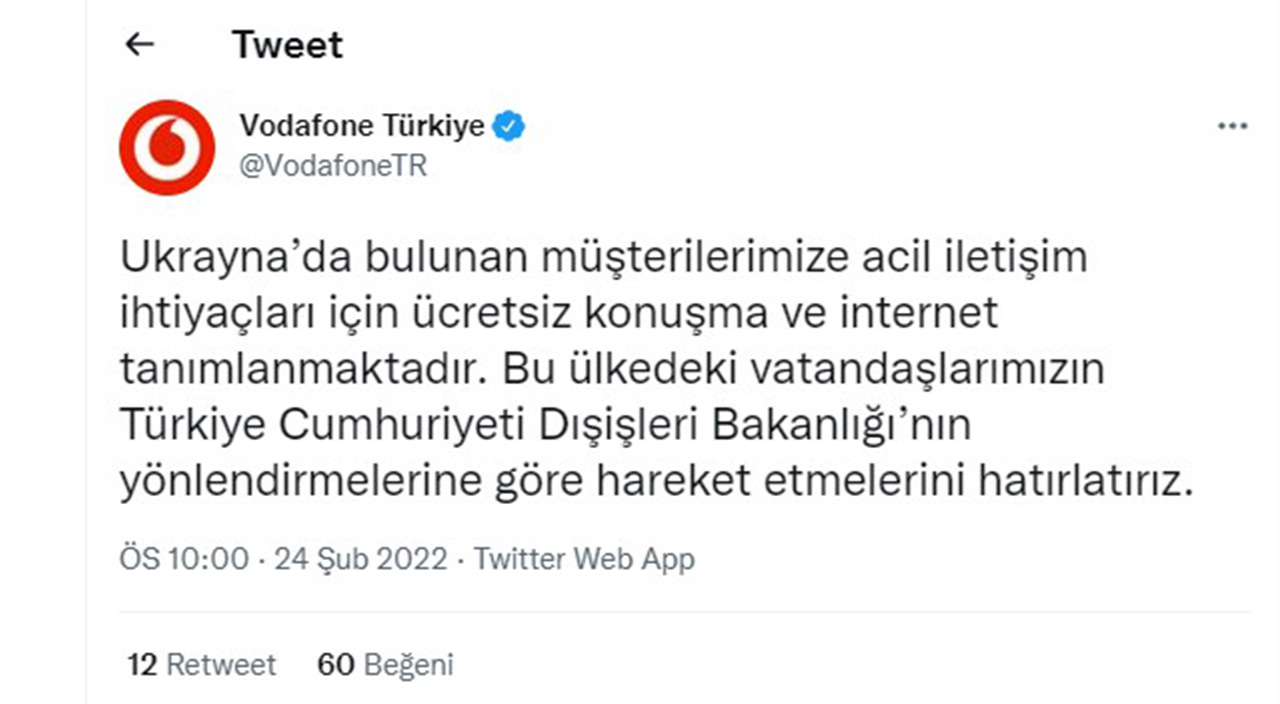1280x704 pixels.
Task: Click the 'Tweet' page header title
Action: point(287,44)
